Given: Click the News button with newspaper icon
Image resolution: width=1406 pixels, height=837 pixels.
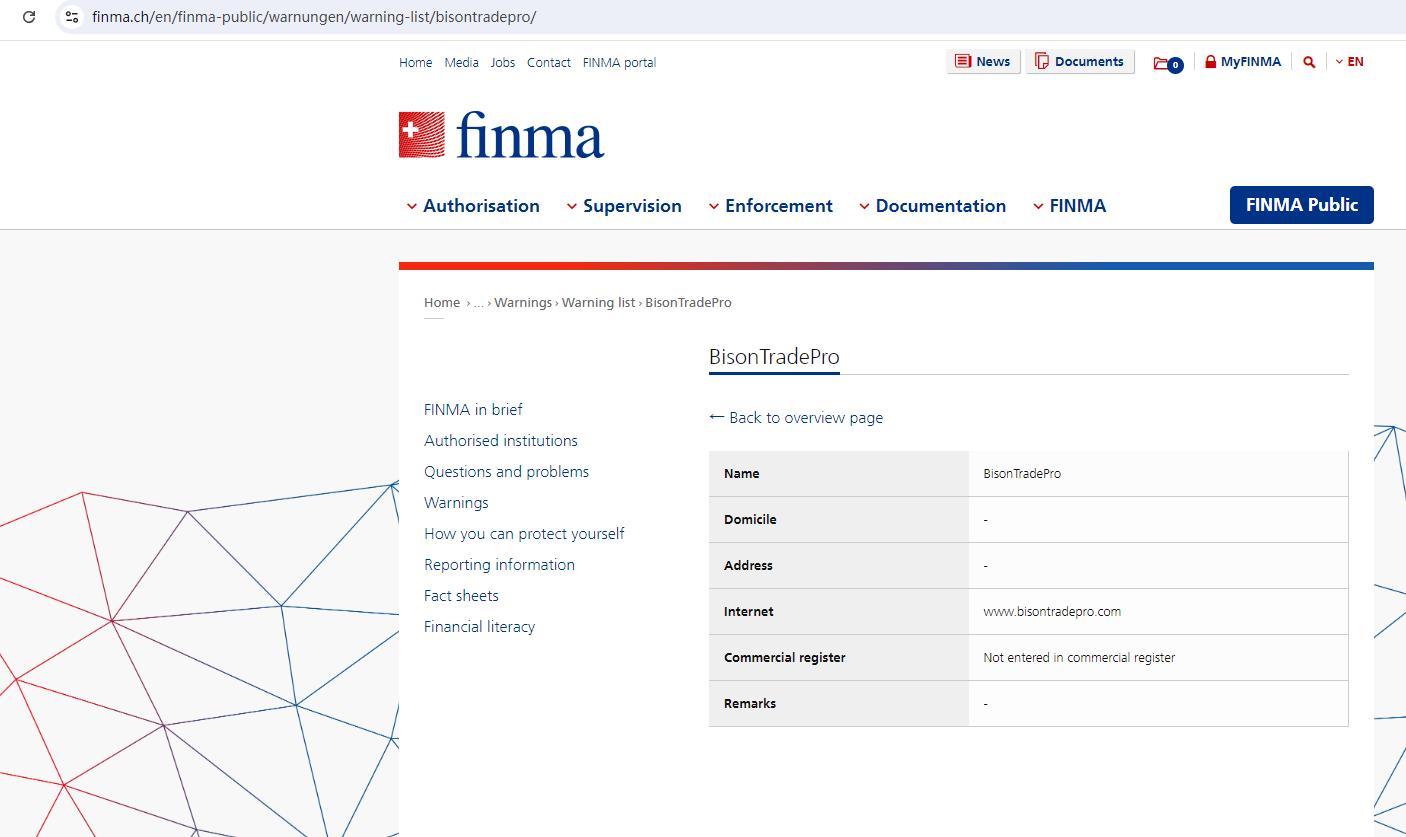Looking at the screenshot, I should click(983, 62).
